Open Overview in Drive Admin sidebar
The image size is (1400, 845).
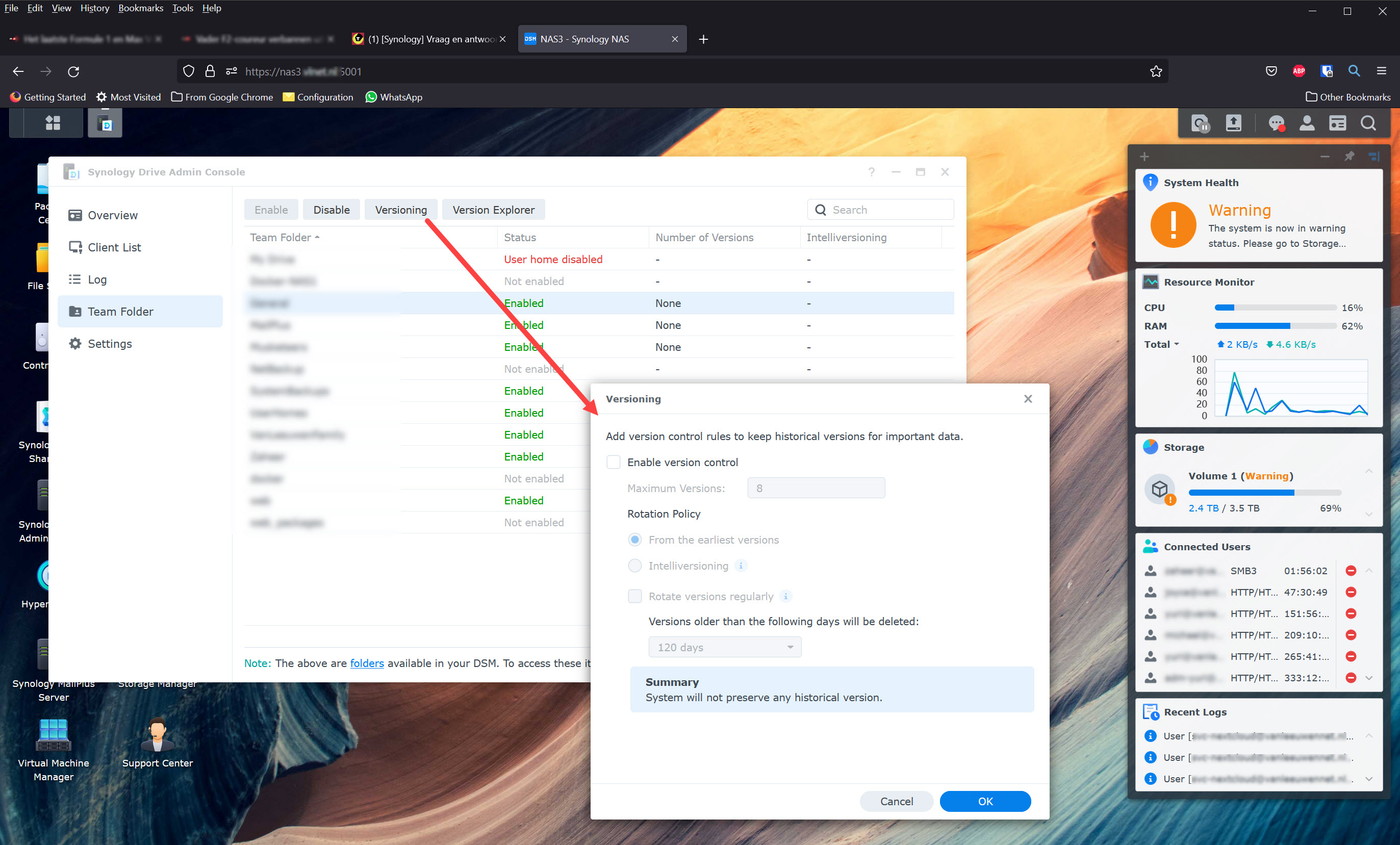[x=140, y=215]
